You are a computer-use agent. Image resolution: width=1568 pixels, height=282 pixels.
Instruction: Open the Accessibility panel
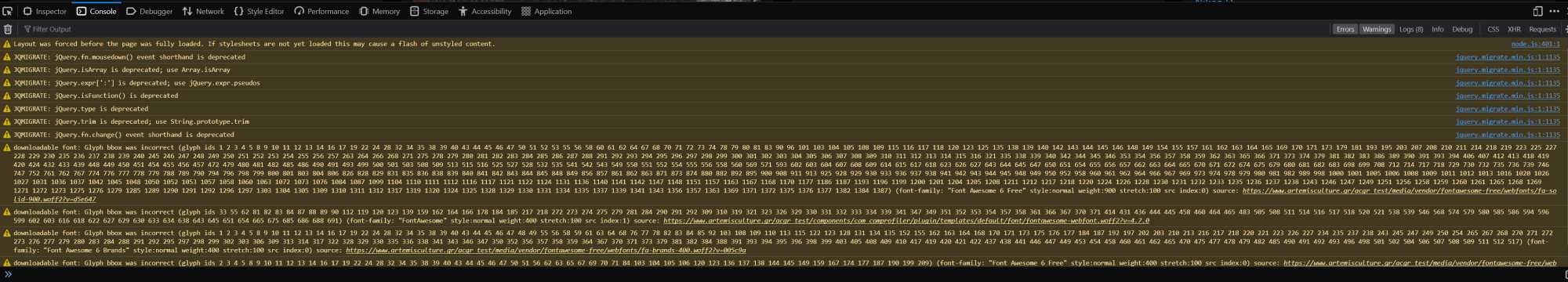tap(485, 11)
